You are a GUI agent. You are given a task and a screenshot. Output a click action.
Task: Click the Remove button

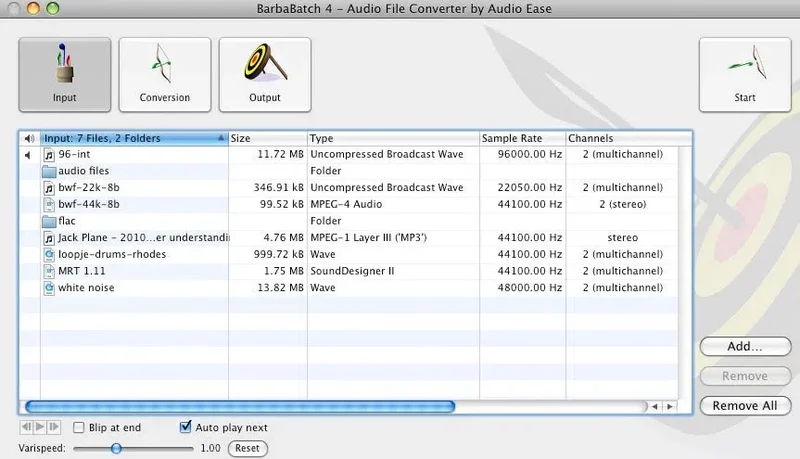[x=745, y=376]
